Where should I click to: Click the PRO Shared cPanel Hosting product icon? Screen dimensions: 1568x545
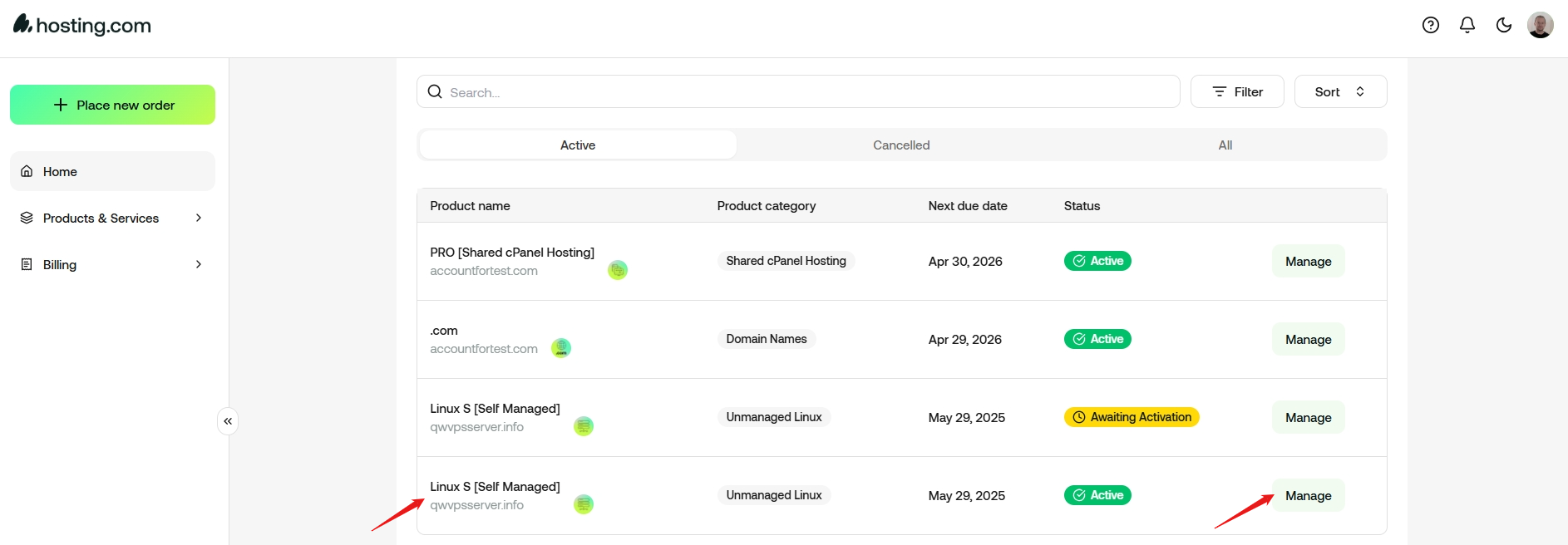[618, 270]
